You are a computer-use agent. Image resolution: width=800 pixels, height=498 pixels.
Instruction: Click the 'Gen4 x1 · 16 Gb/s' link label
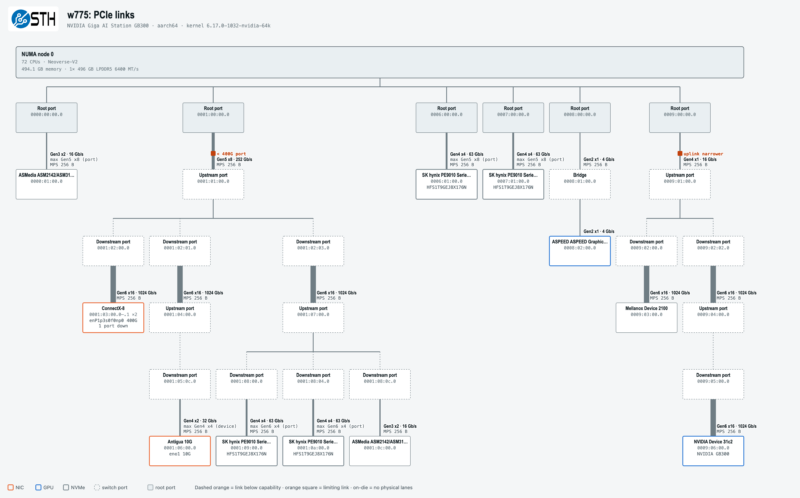tap(700, 159)
